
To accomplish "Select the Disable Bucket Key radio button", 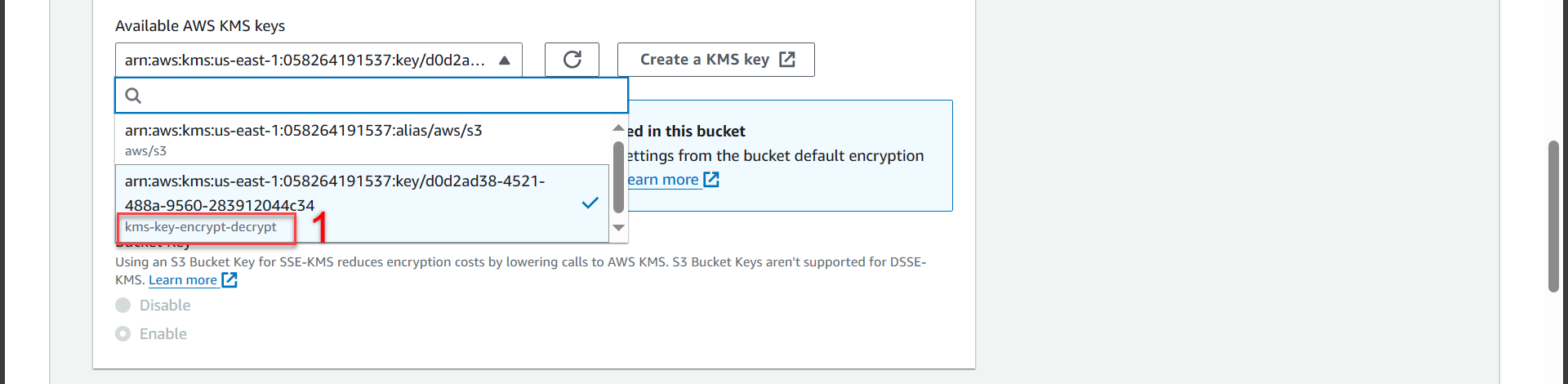I will coord(123,306).
